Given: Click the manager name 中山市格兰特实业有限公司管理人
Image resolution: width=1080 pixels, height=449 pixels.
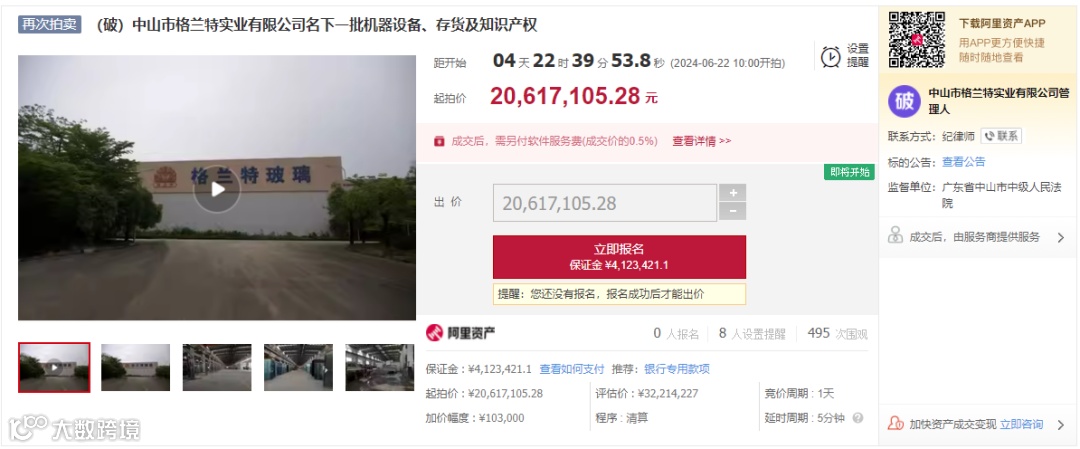Looking at the screenshot, I should pos(999,101).
